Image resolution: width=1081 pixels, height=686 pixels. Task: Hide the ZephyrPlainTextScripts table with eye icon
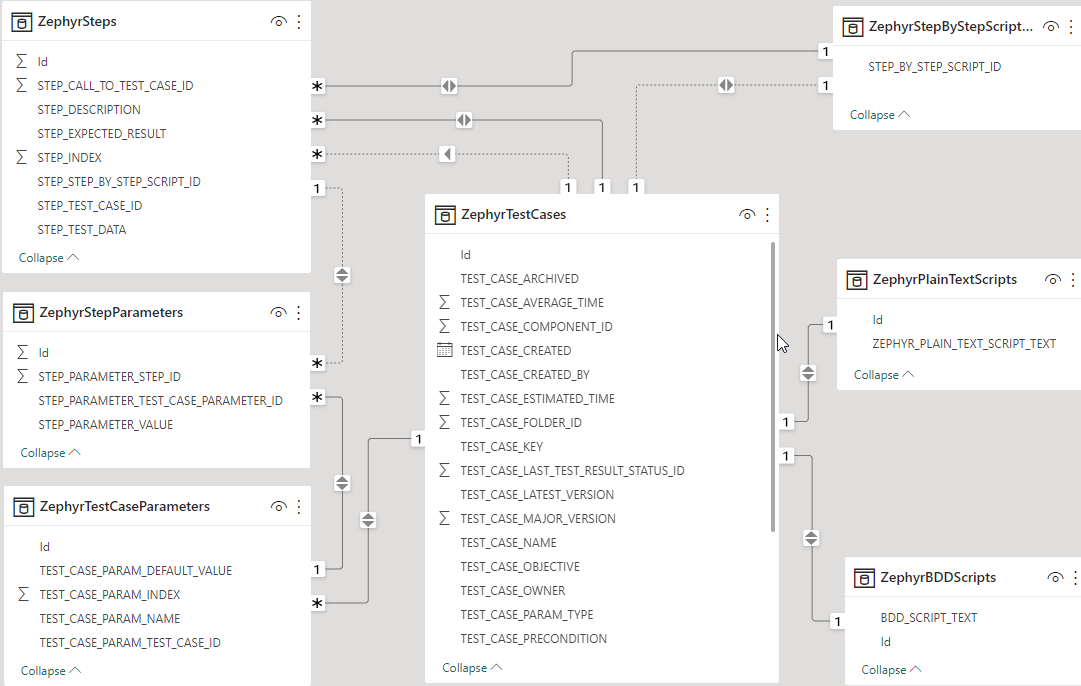point(1052,280)
